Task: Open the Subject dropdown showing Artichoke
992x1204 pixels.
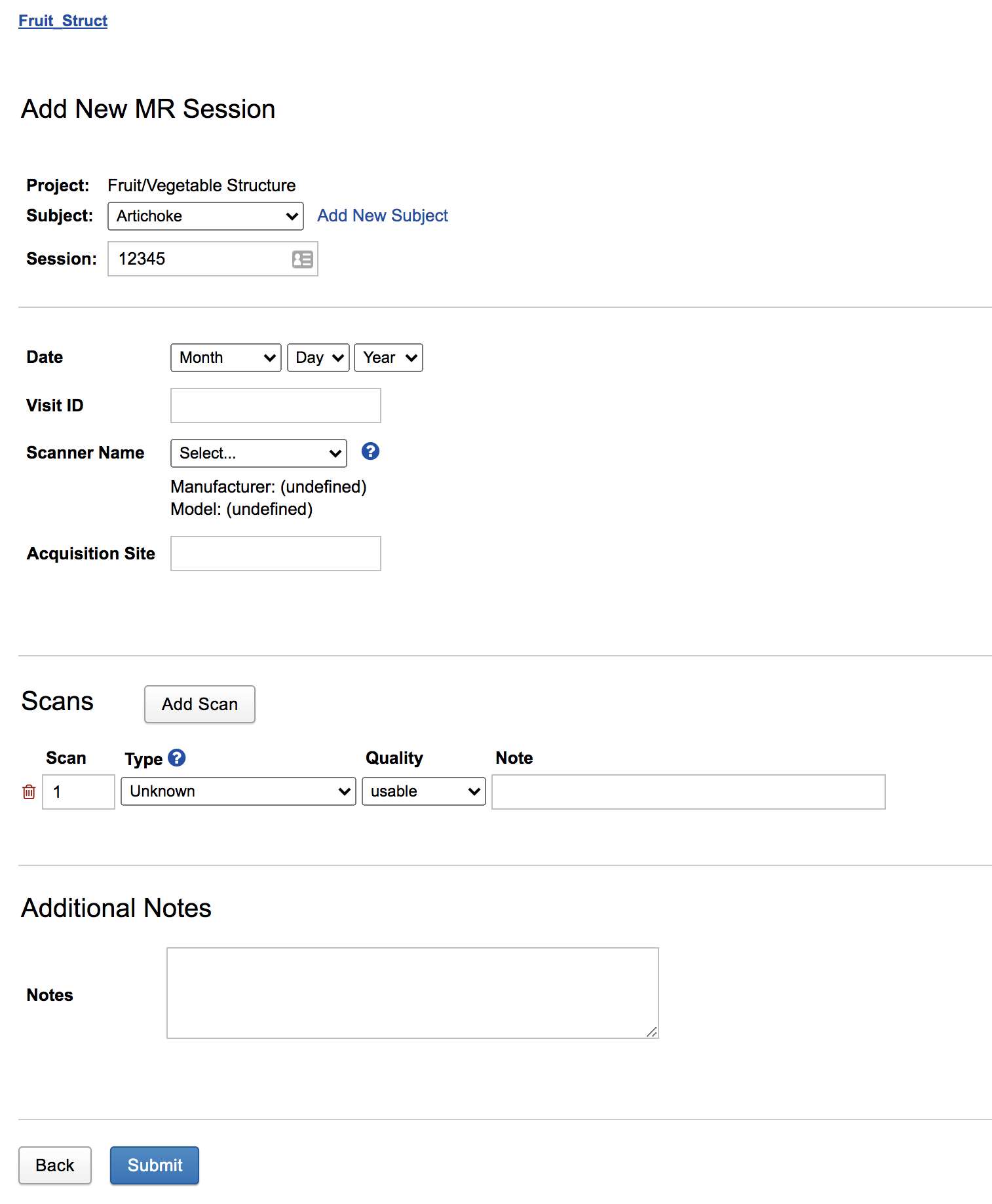Action: (205, 216)
